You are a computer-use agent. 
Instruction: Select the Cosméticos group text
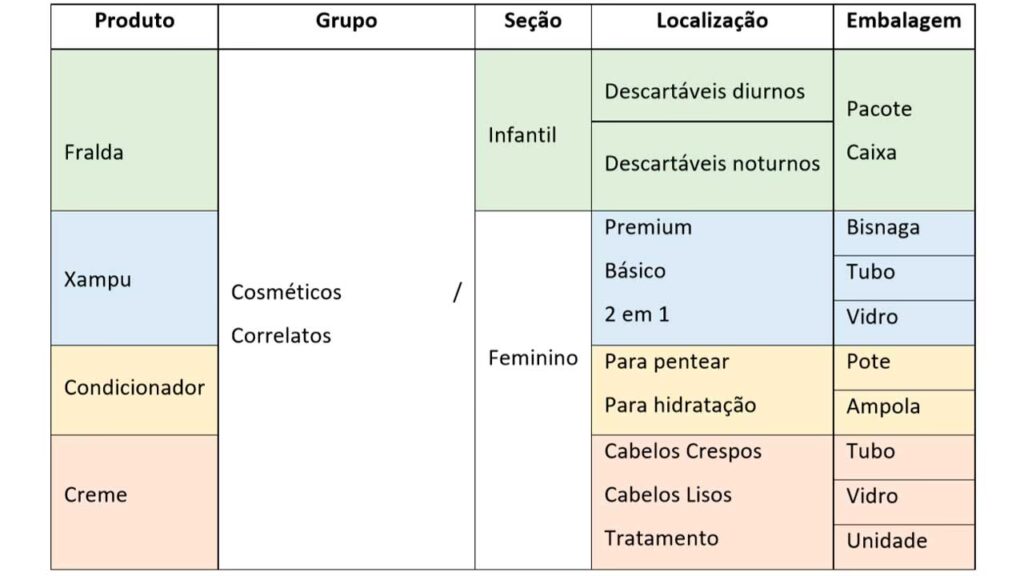[x=286, y=292]
